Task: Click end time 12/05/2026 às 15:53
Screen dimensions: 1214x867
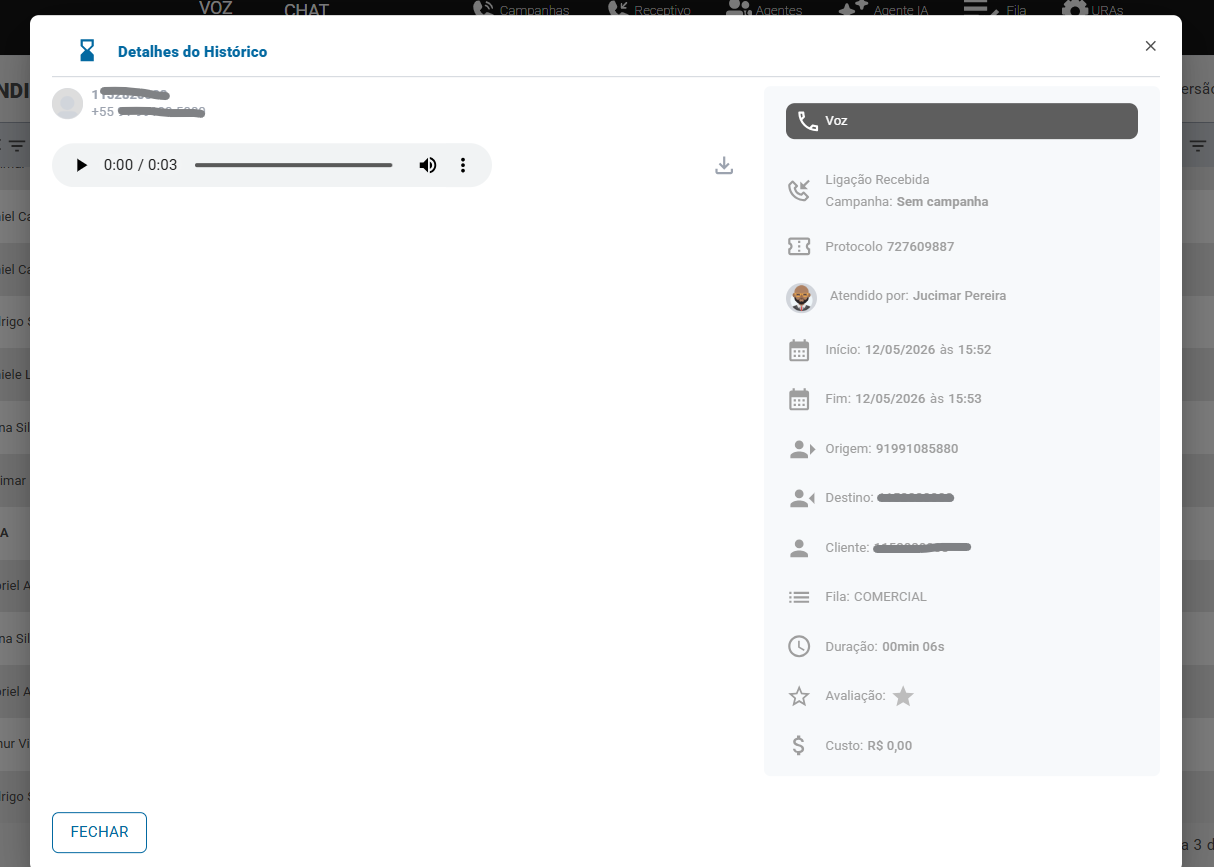Action: pos(918,399)
